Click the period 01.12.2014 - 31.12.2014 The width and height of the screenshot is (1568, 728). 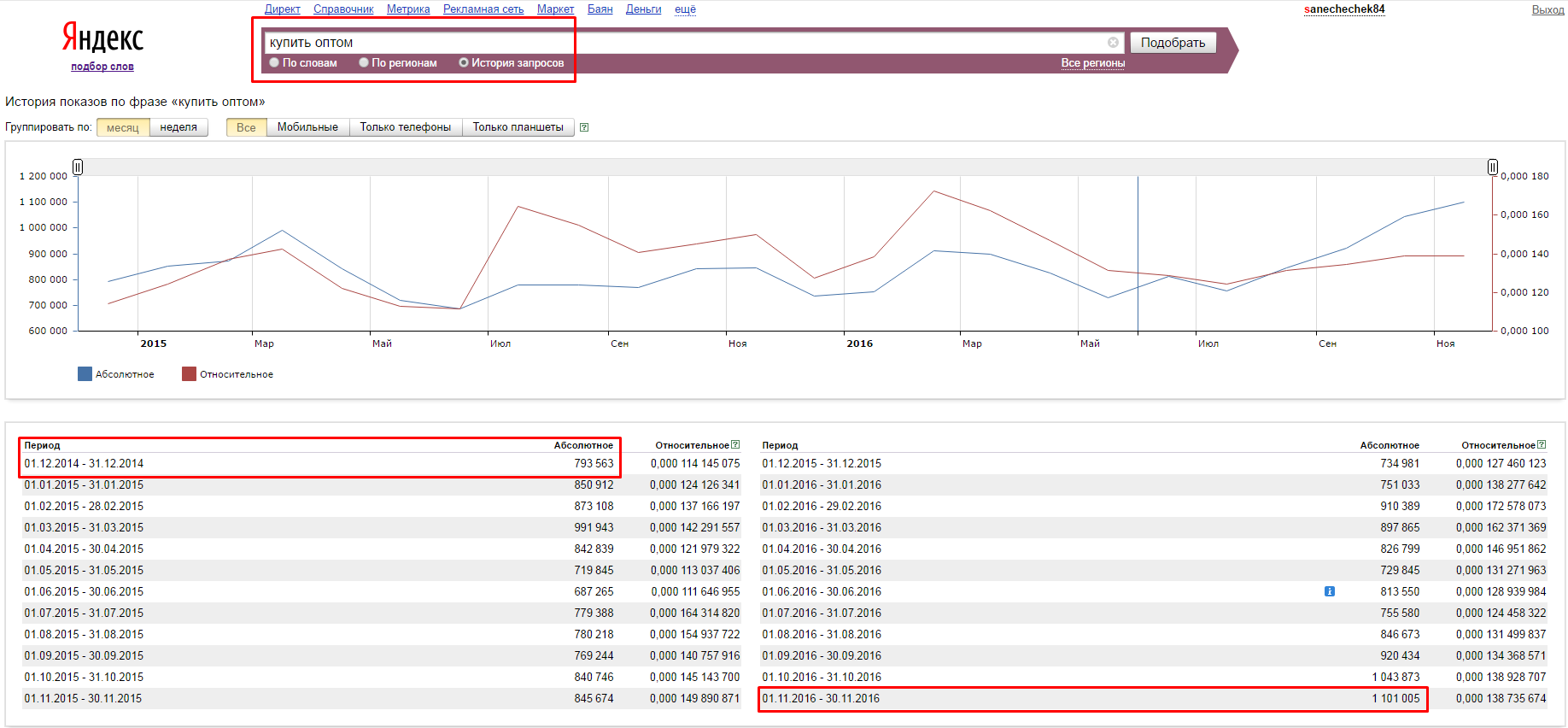[x=84, y=463]
